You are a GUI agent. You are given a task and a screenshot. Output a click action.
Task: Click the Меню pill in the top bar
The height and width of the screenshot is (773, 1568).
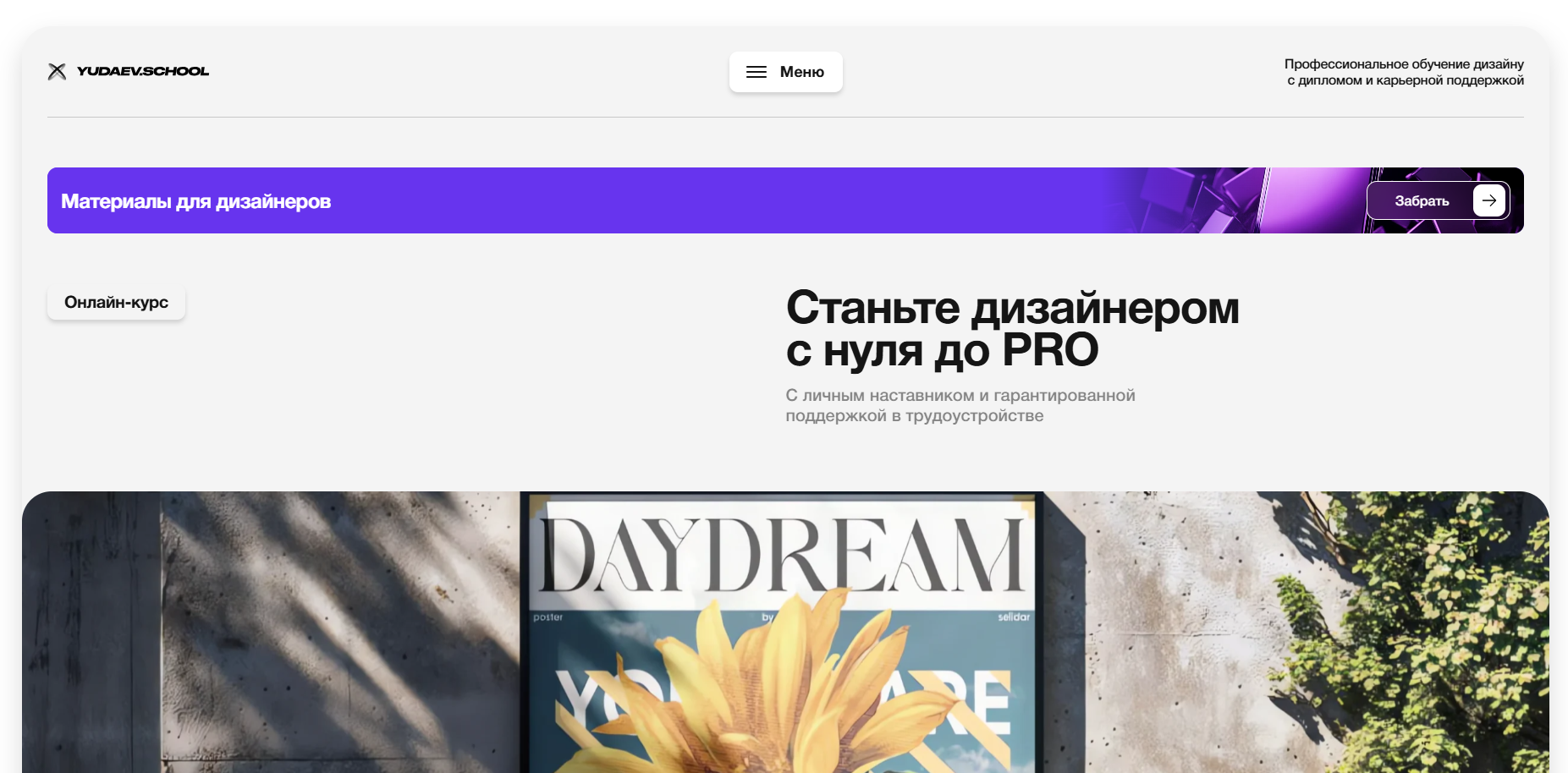pyautogui.click(x=785, y=71)
